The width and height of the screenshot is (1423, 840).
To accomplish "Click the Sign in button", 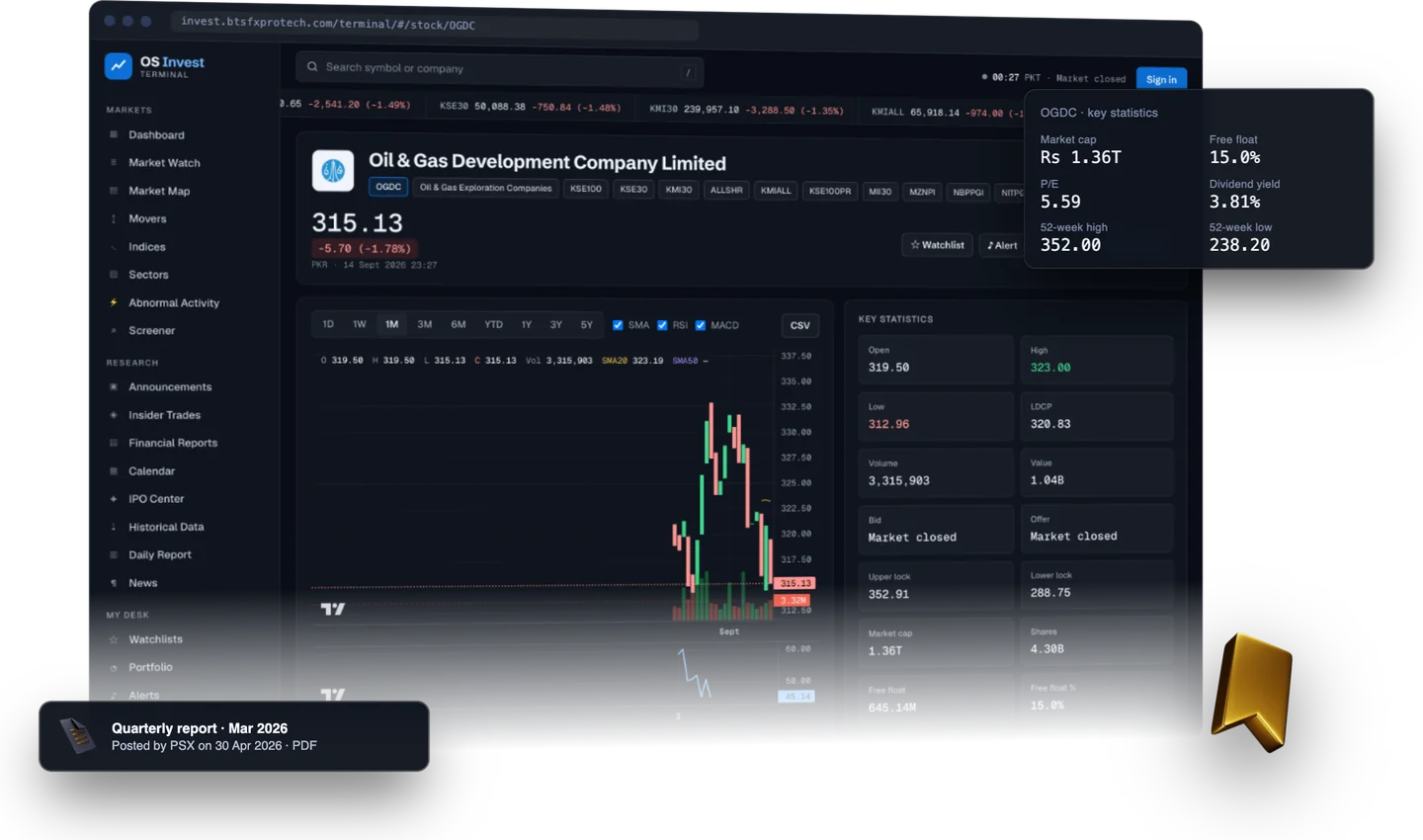I will (1161, 79).
